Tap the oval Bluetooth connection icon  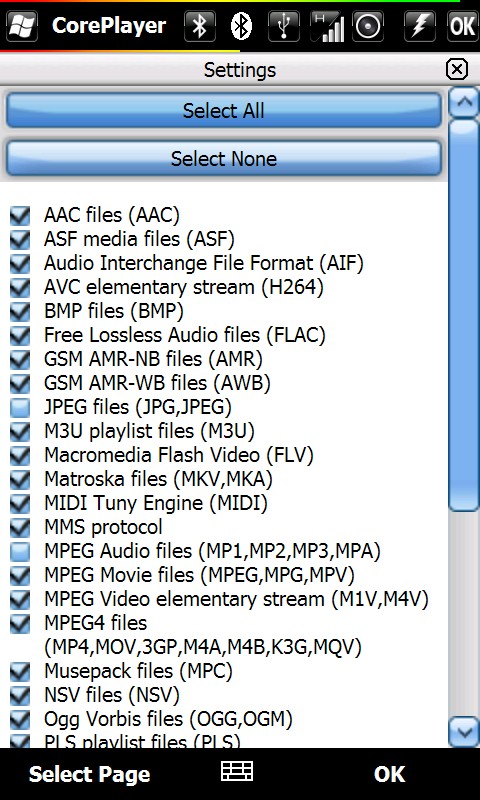(x=241, y=26)
